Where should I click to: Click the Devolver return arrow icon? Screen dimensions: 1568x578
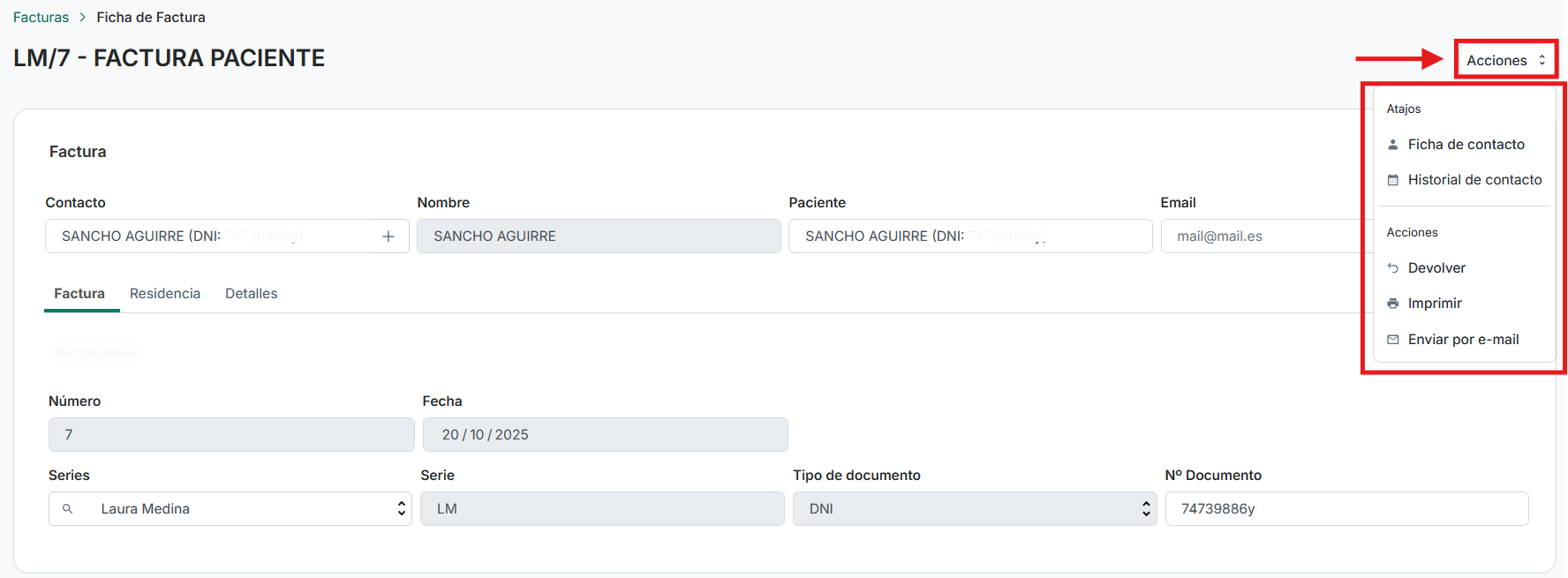tap(1393, 268)
